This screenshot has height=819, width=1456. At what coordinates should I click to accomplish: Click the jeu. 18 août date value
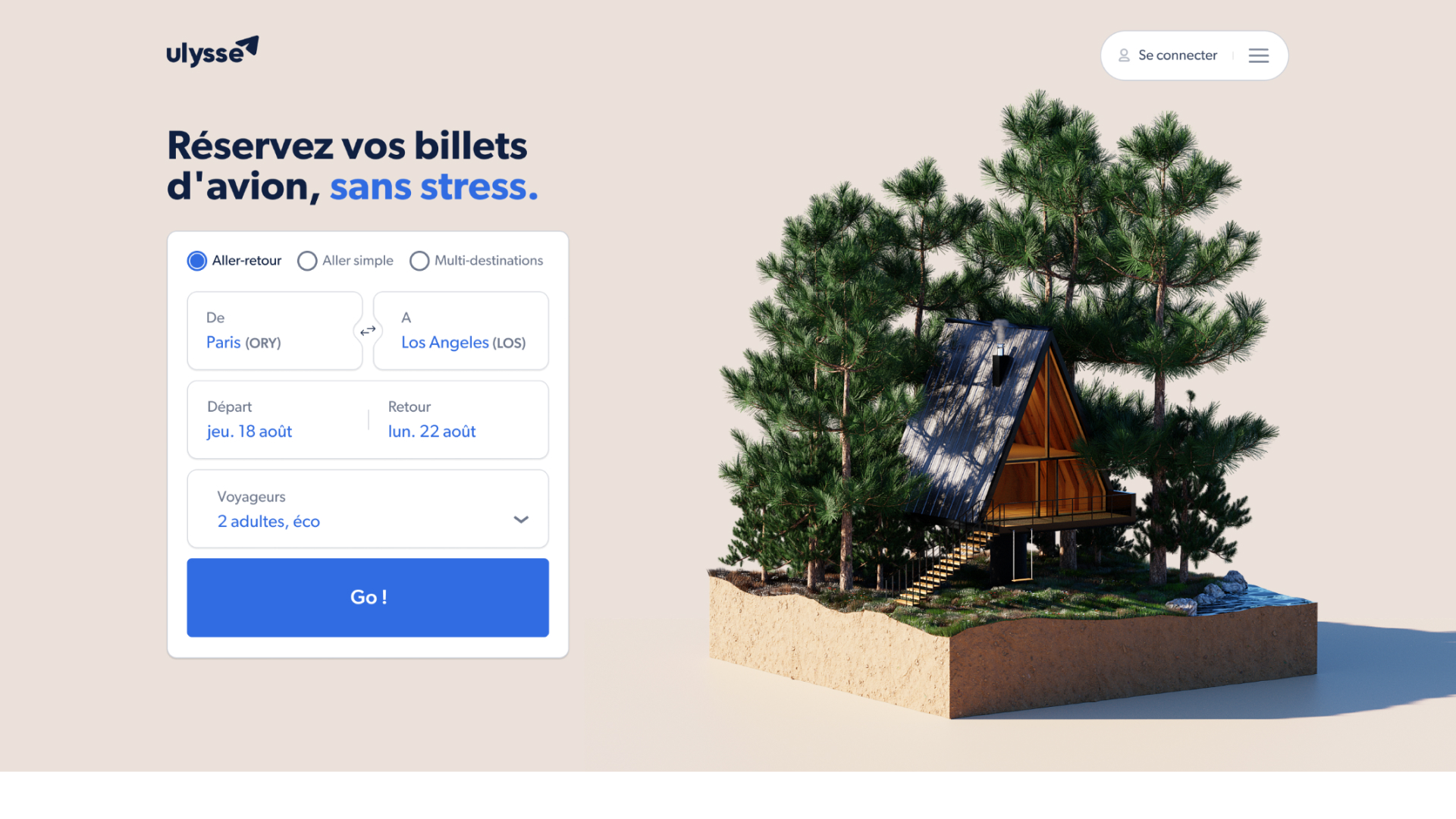(249, 431)
